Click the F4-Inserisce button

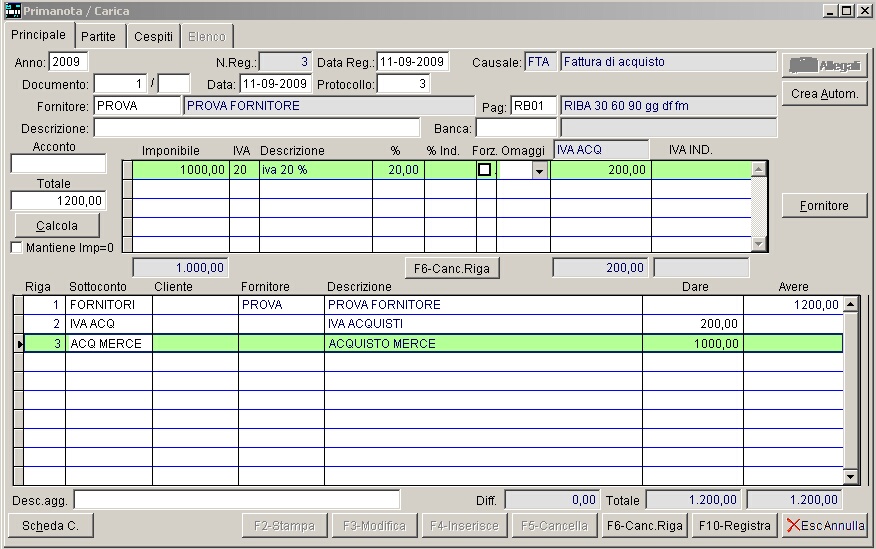coord(464,526)
